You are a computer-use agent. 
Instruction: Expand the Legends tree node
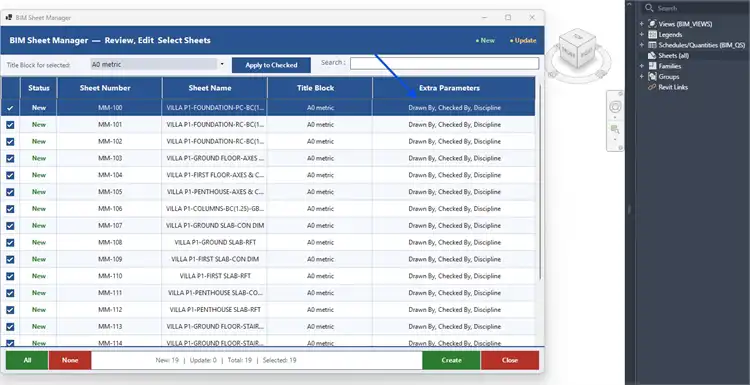tap(641, 34)
